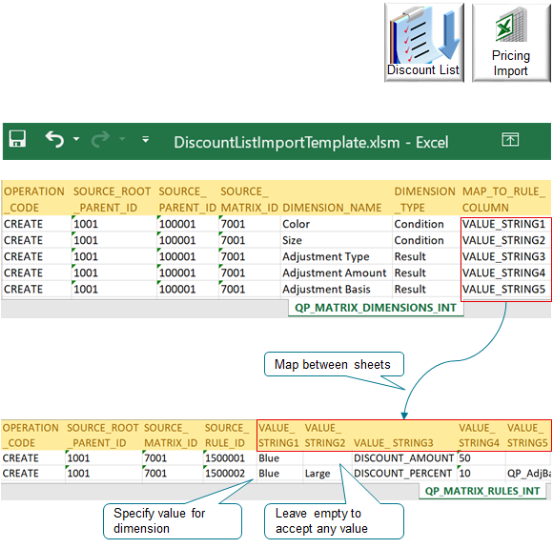This screenshot has height=545, width=554.
Task: Open the Redo dropdown arrow
Action: tap(122, 139)
